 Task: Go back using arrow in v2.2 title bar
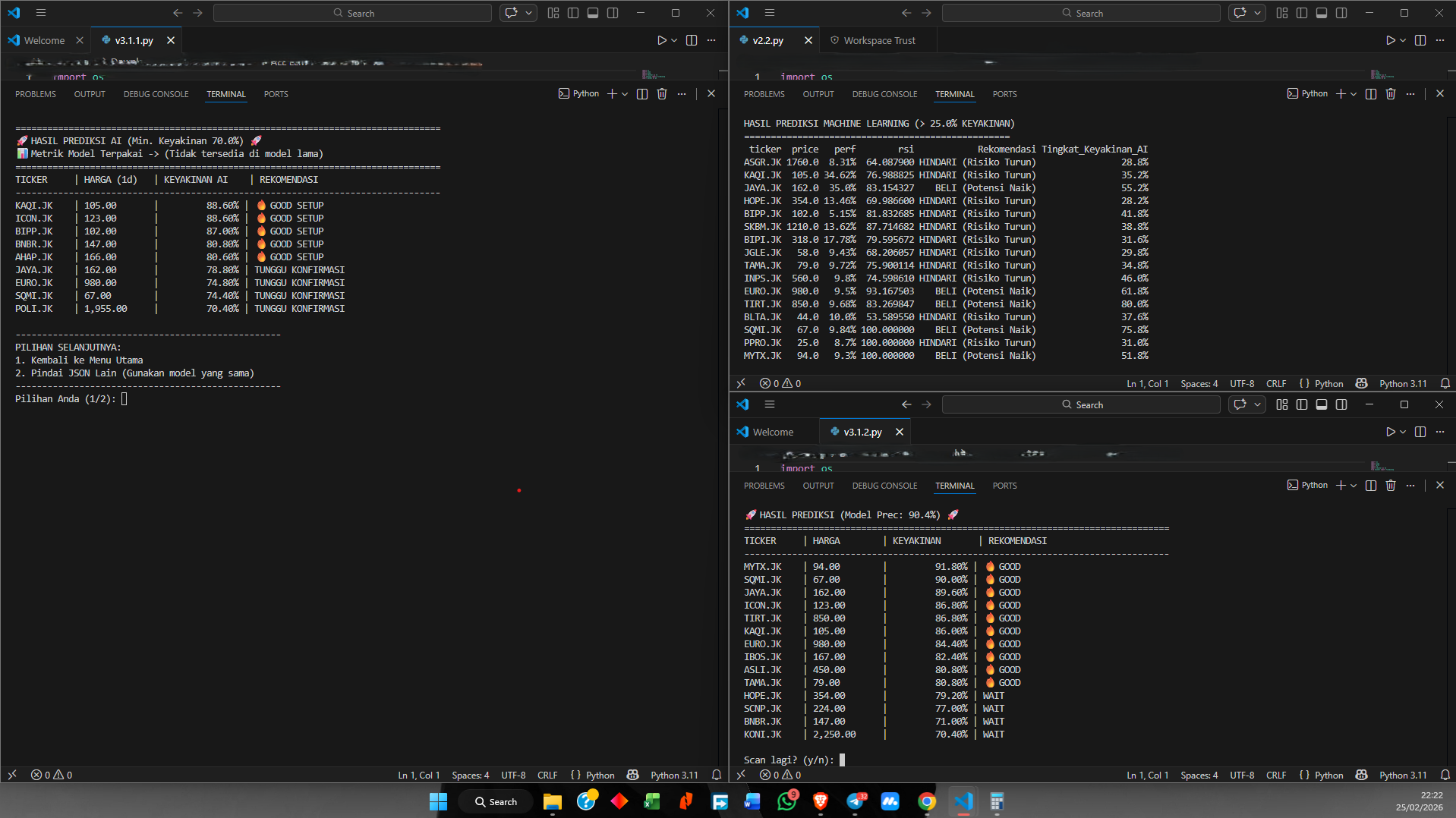point(906,13)
